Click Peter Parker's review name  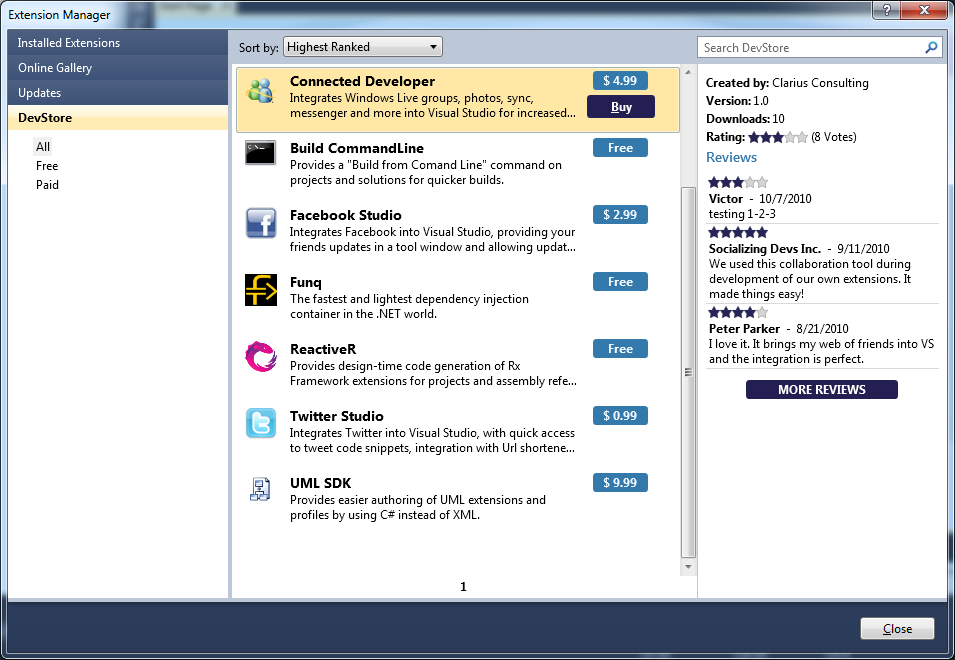coord(744,328)
